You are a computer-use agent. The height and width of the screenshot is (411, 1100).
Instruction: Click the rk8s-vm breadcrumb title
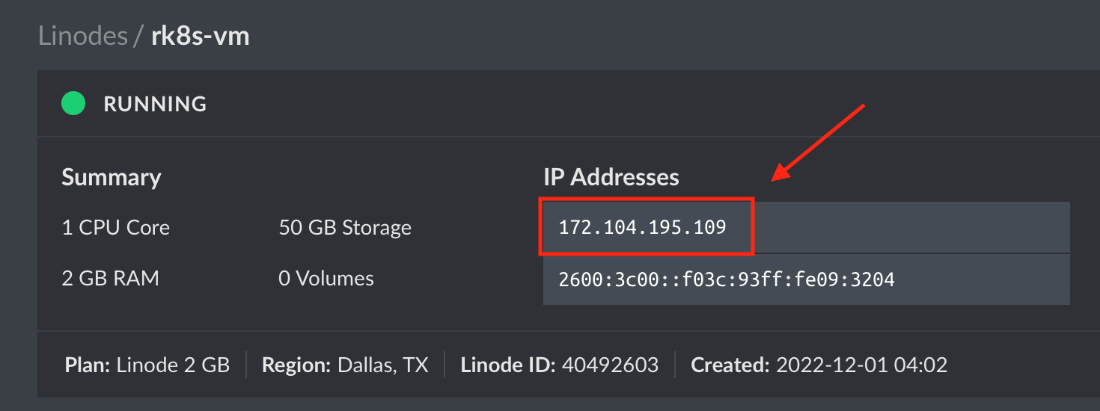tap(200, 36)
